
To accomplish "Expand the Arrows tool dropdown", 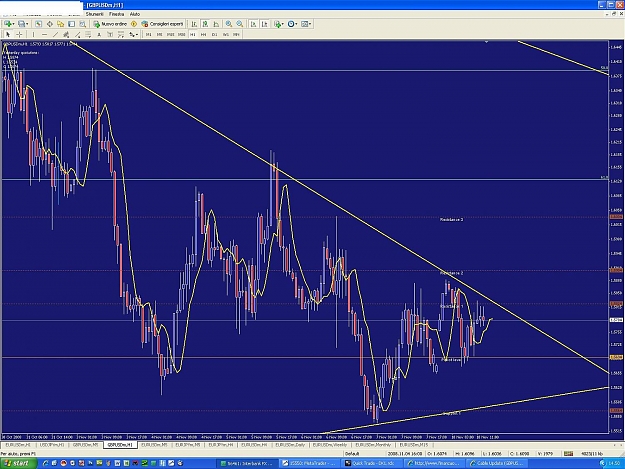I will (137, 35).
